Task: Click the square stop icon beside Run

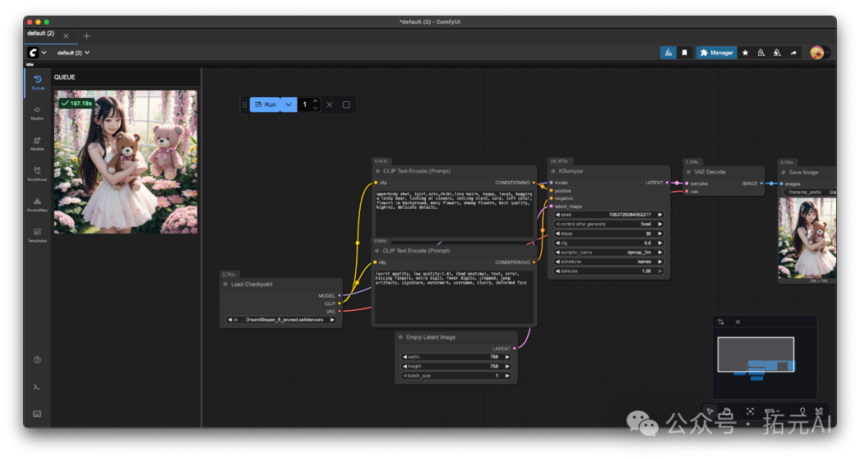Action: (346, 104)
